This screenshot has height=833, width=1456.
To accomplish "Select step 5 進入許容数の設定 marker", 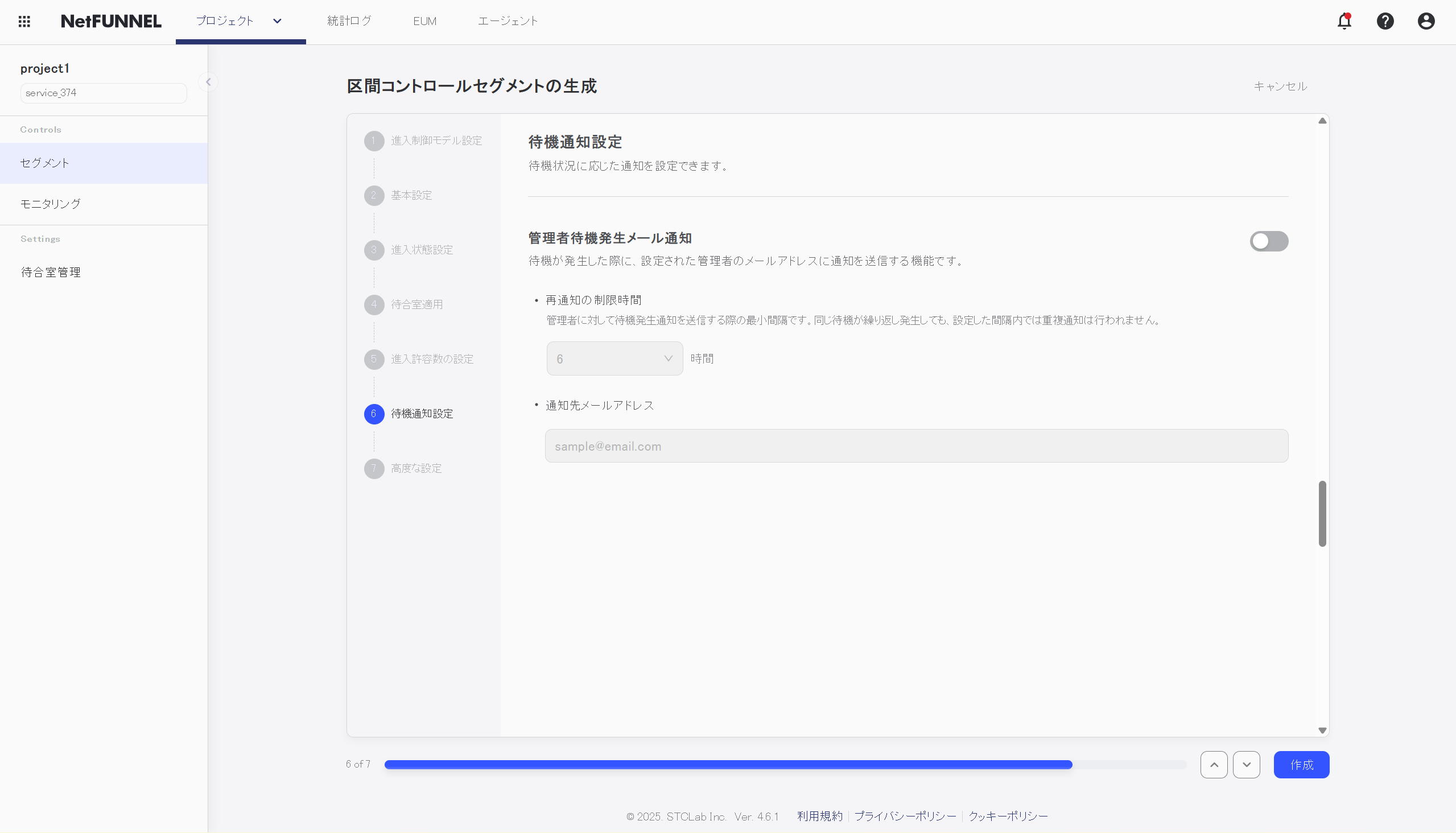I will click(374, 358).
